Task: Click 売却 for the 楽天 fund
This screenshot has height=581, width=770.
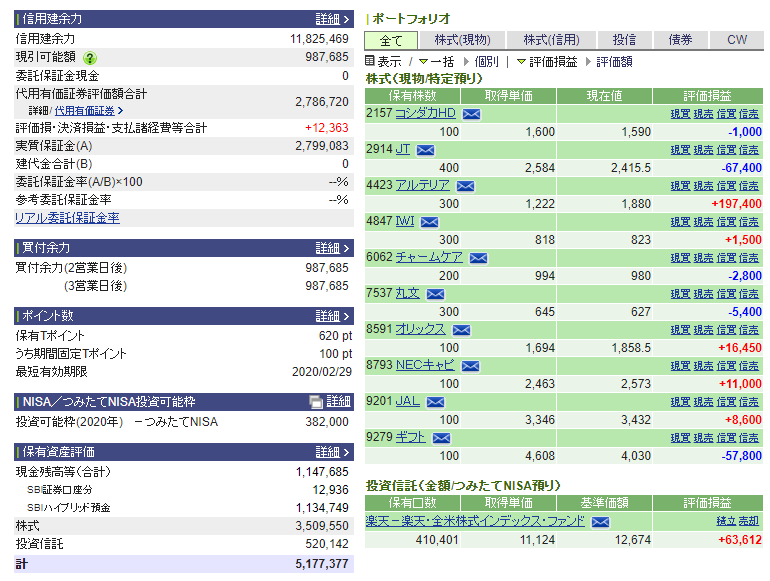Action: click(749, 521)
